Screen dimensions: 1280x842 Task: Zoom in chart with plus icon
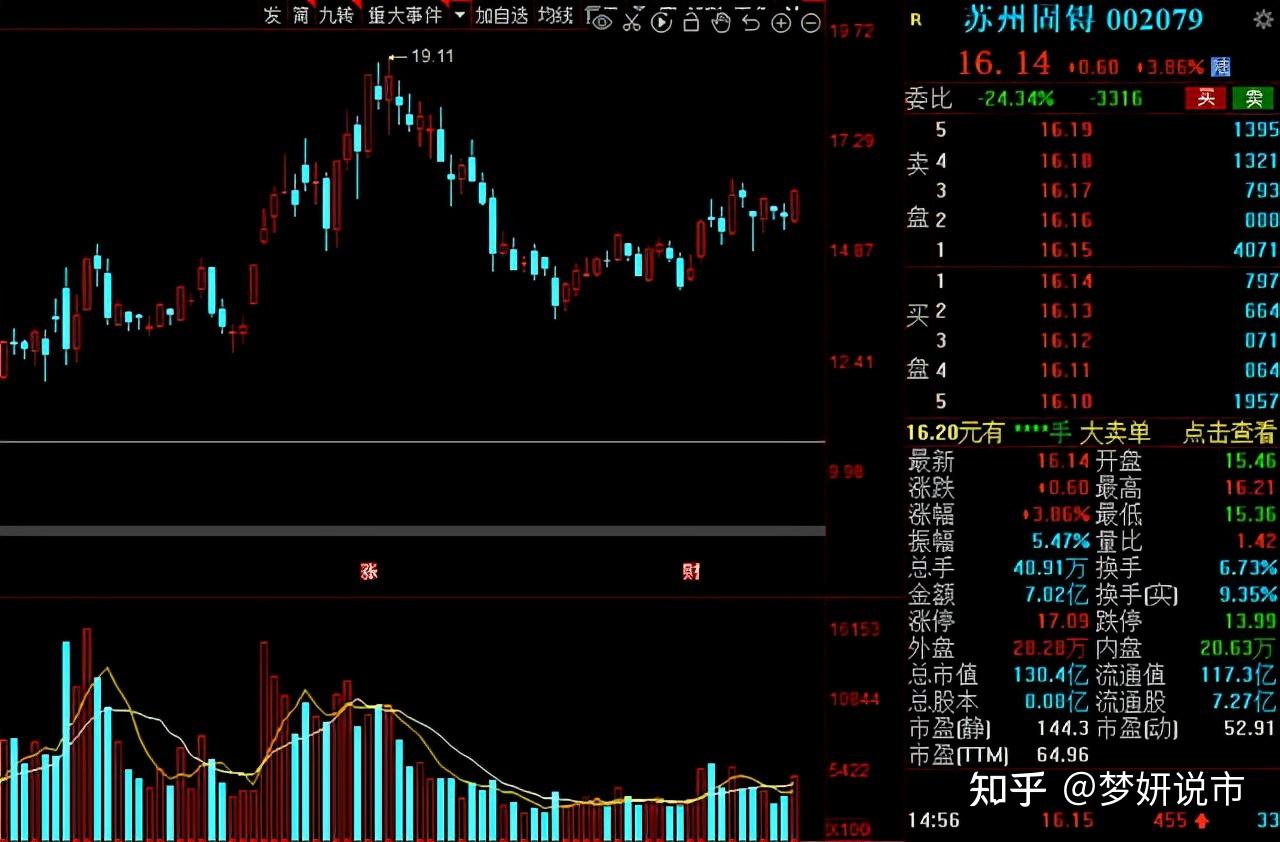781,22
